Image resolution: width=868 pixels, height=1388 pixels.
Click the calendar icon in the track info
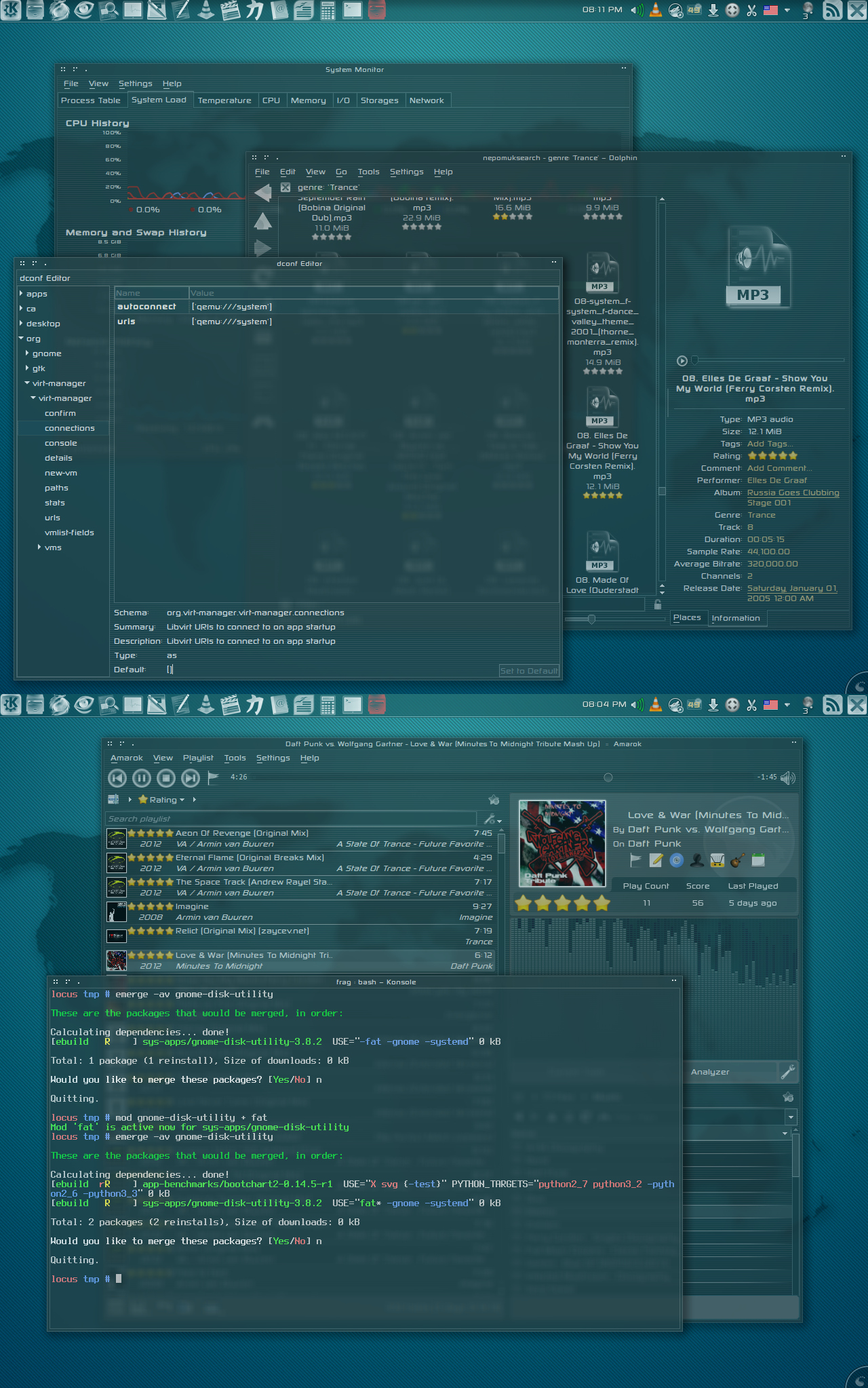[758, 860]
